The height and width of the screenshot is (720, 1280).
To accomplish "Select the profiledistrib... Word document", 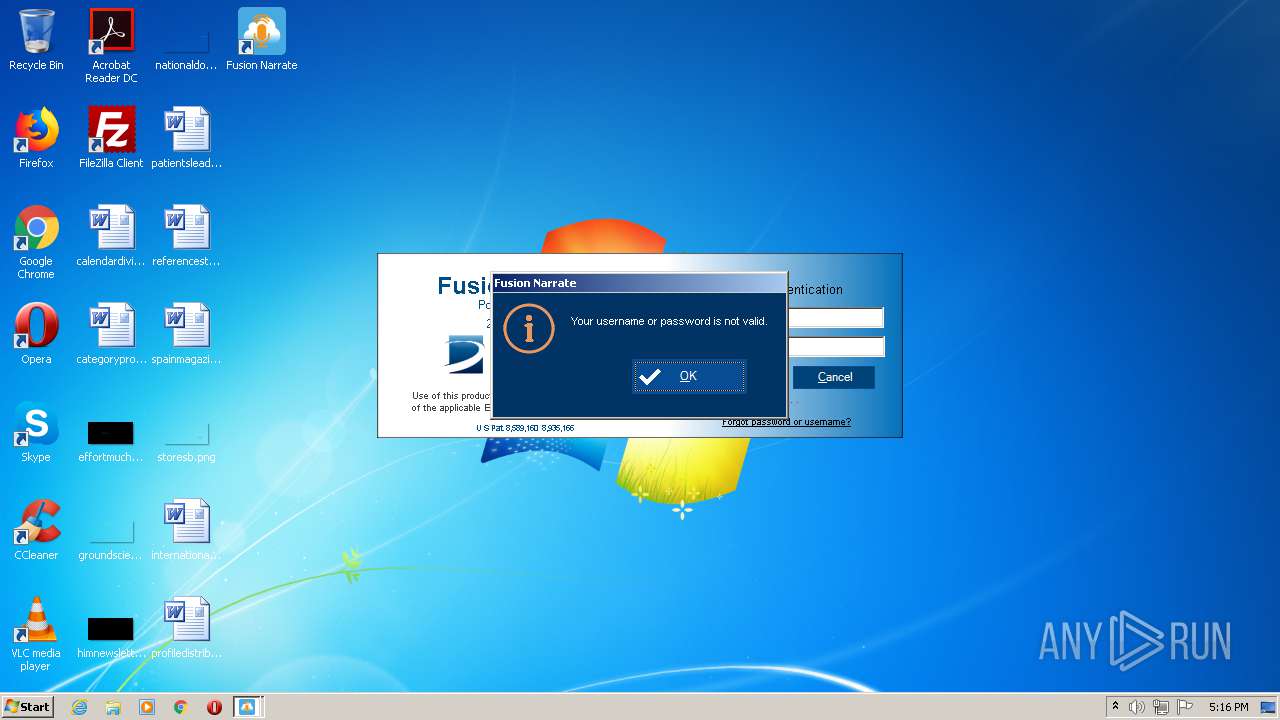I will coord(187,628).
